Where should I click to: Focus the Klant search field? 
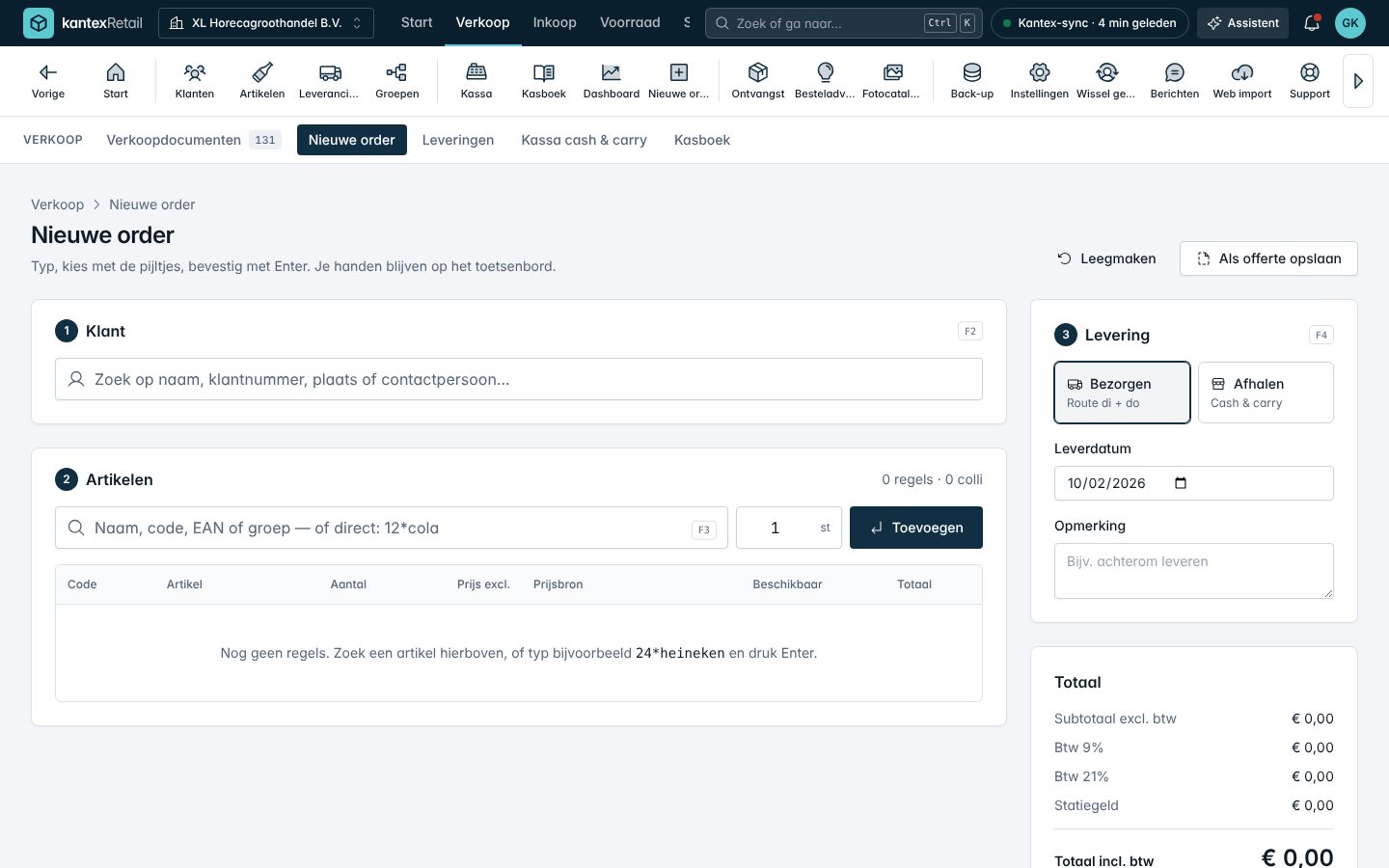519,379
